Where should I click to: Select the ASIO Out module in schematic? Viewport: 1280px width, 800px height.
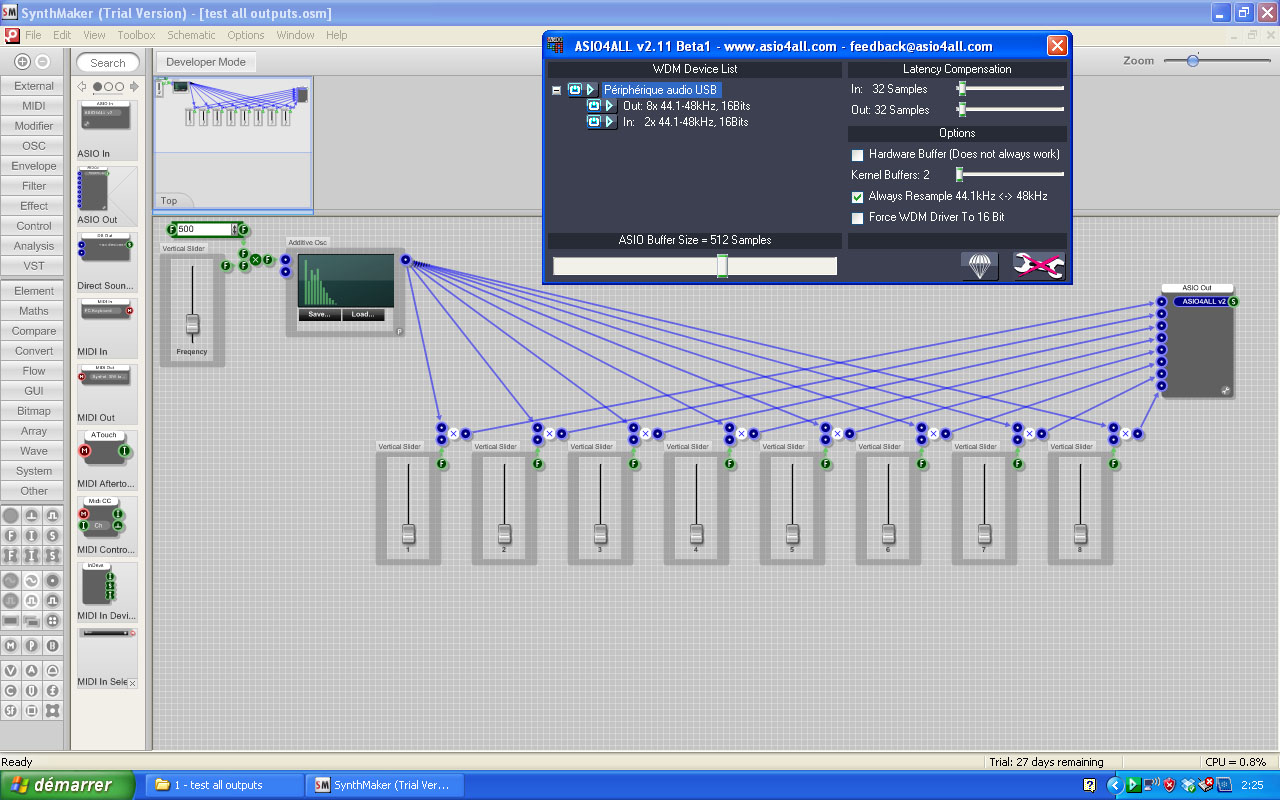coord(1199,343)
